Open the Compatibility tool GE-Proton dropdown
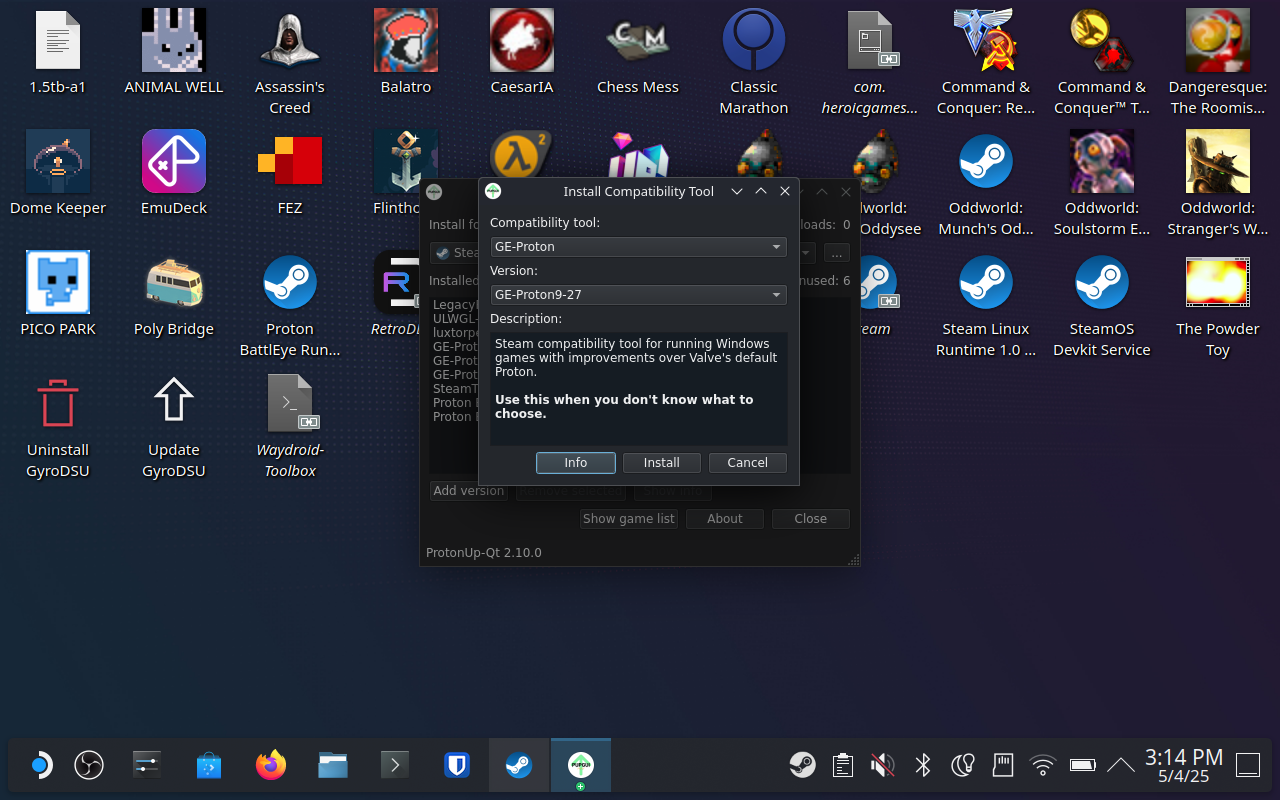Screen dimensions: 1280x800 click(638, 246)
